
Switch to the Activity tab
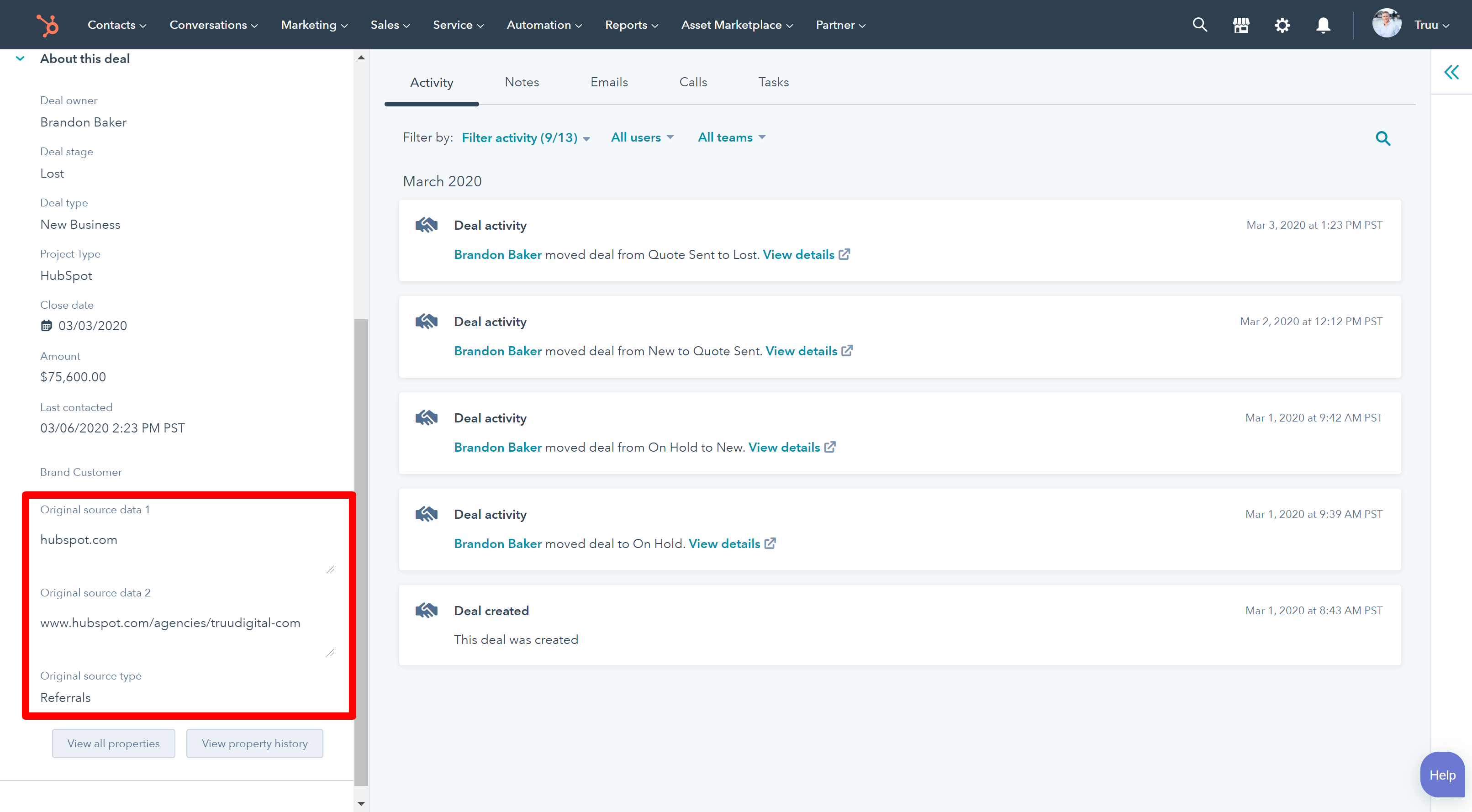click(x=432, y=82)
